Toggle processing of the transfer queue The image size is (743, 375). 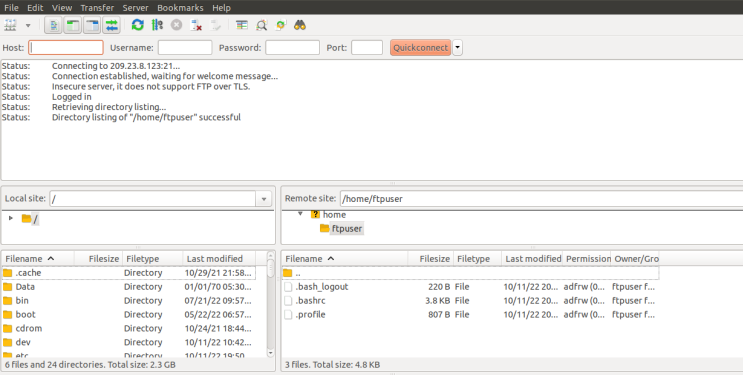[x=157, y=25]
